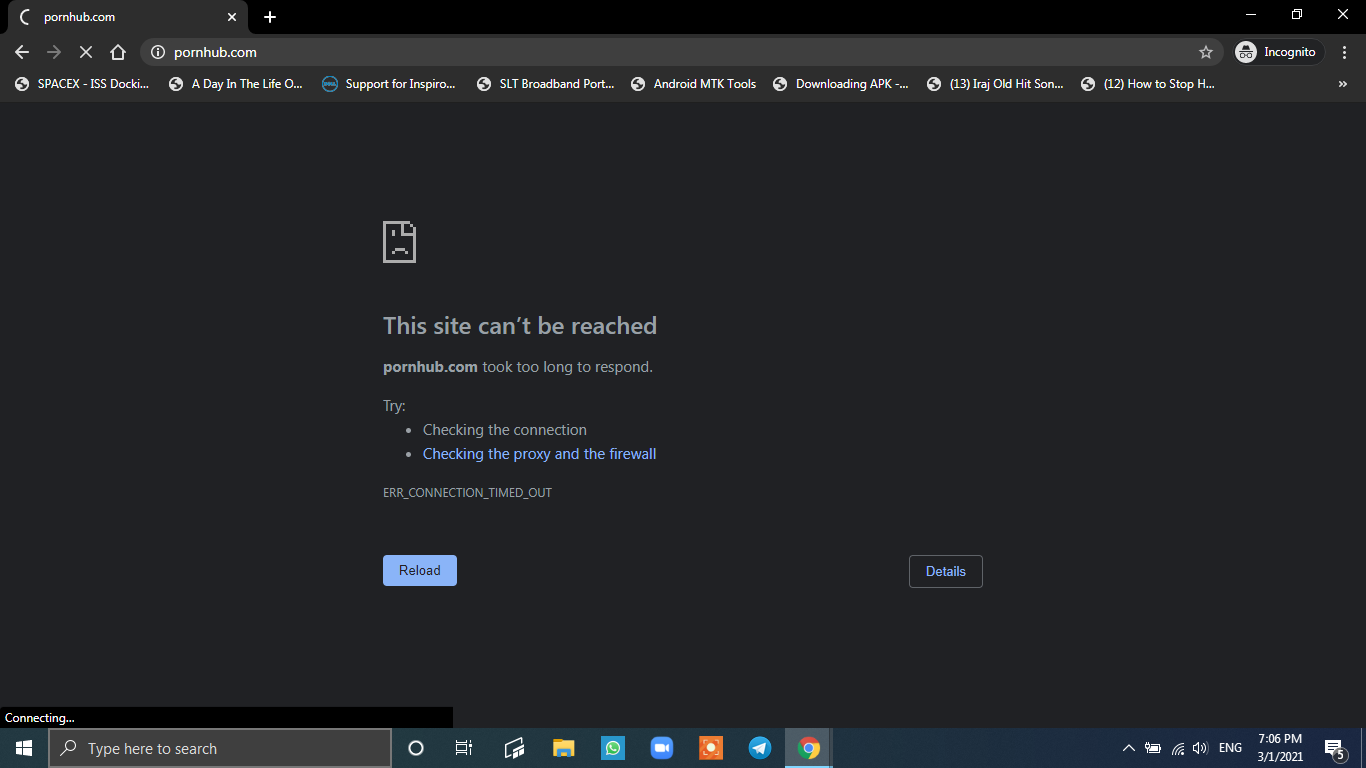The height and width of the screenshot is (768, 1366).
Task: Open the screen-and-windows app icon beside Task View
Action: coord(515,748)
